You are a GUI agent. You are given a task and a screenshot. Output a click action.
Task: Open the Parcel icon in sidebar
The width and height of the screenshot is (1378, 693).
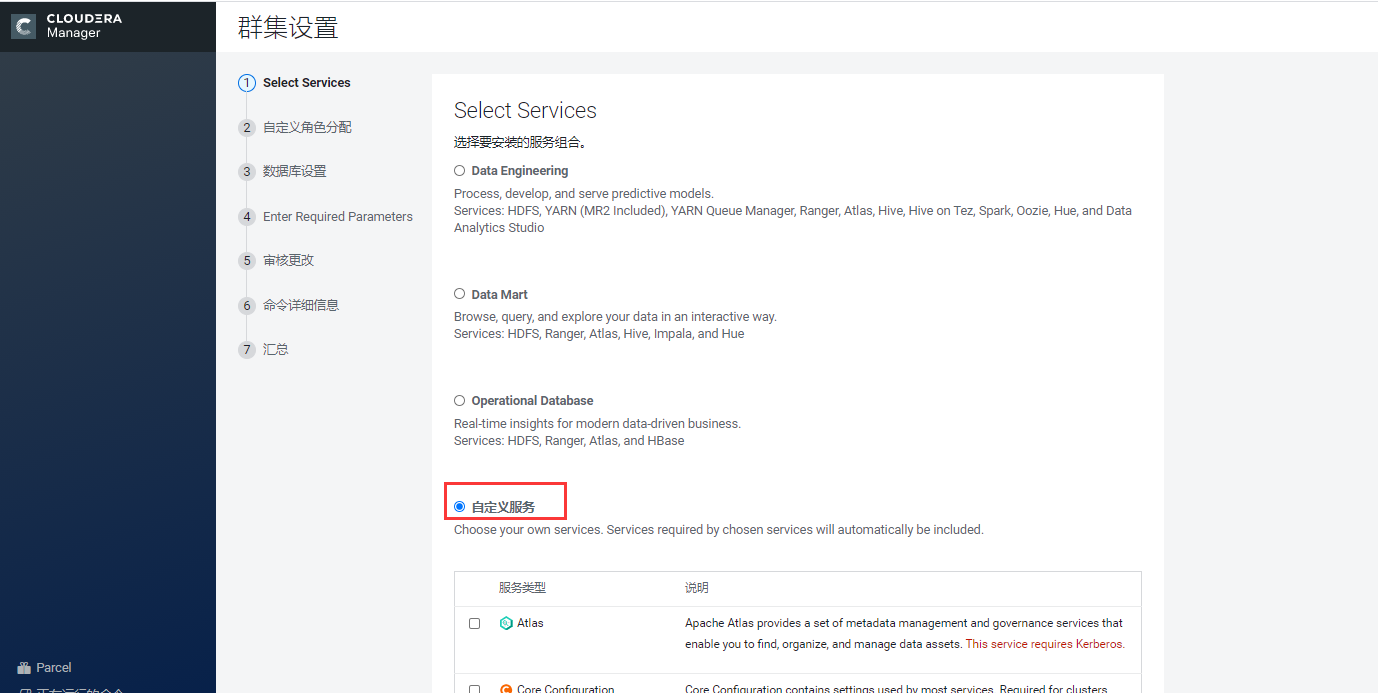click(24, 668)
